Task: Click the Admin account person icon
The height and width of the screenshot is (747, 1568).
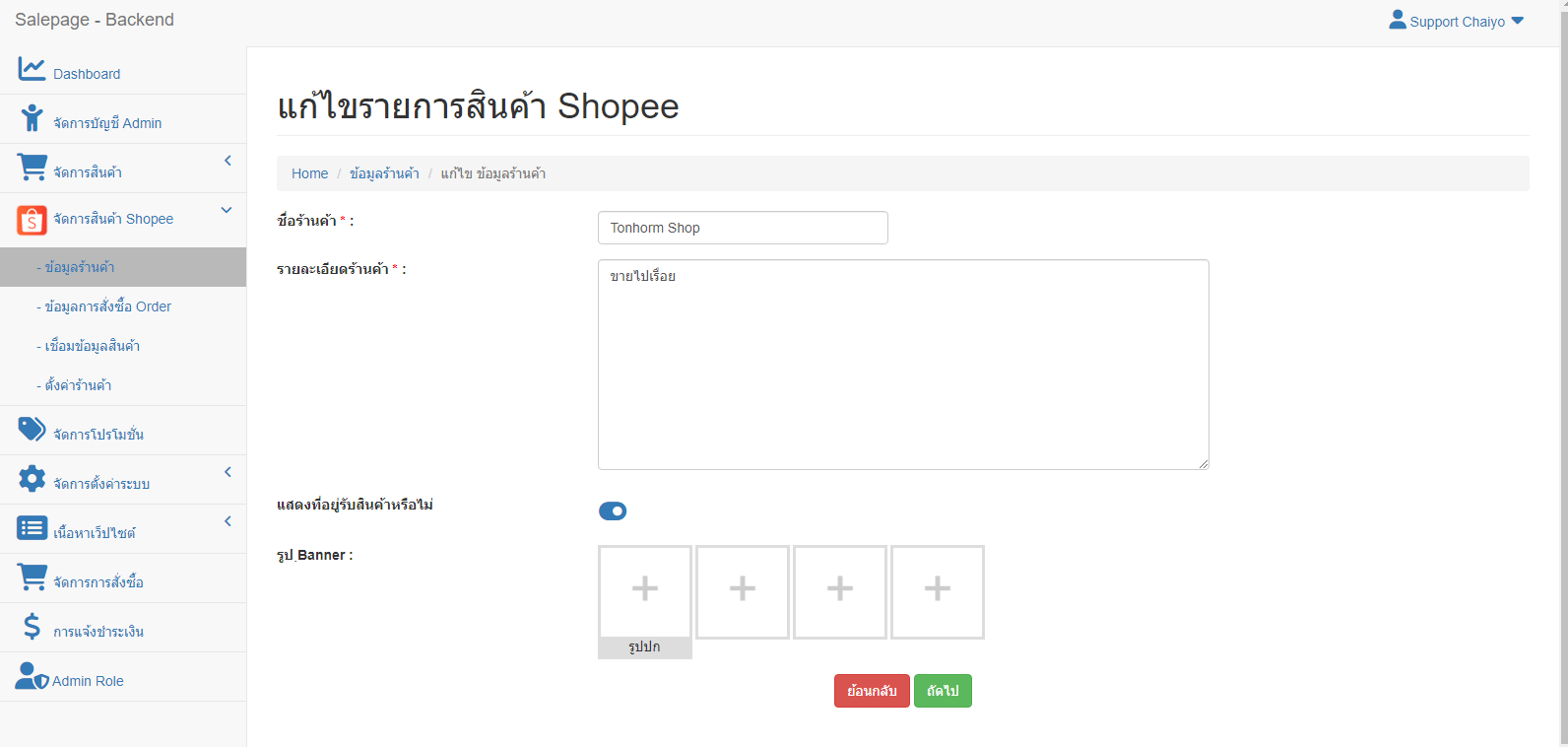Action: (32, 118)
